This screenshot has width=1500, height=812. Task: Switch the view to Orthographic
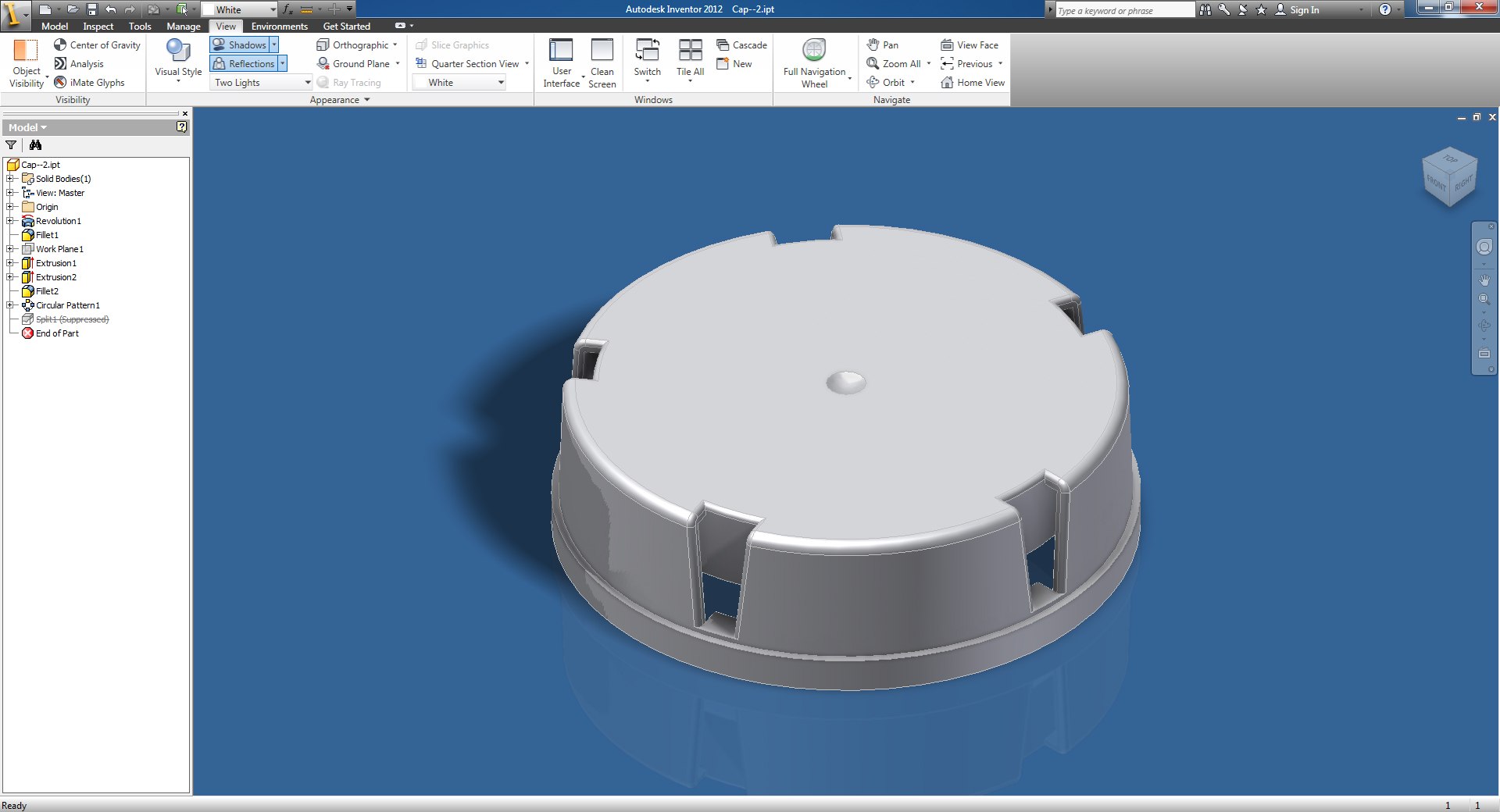pos(353,45)
